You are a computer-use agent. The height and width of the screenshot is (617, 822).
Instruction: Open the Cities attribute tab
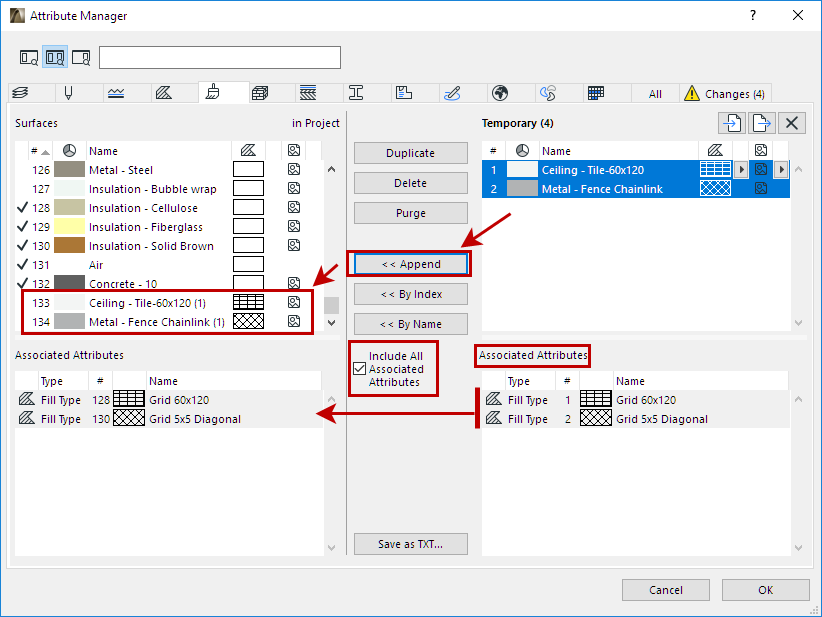click(500, 93)
